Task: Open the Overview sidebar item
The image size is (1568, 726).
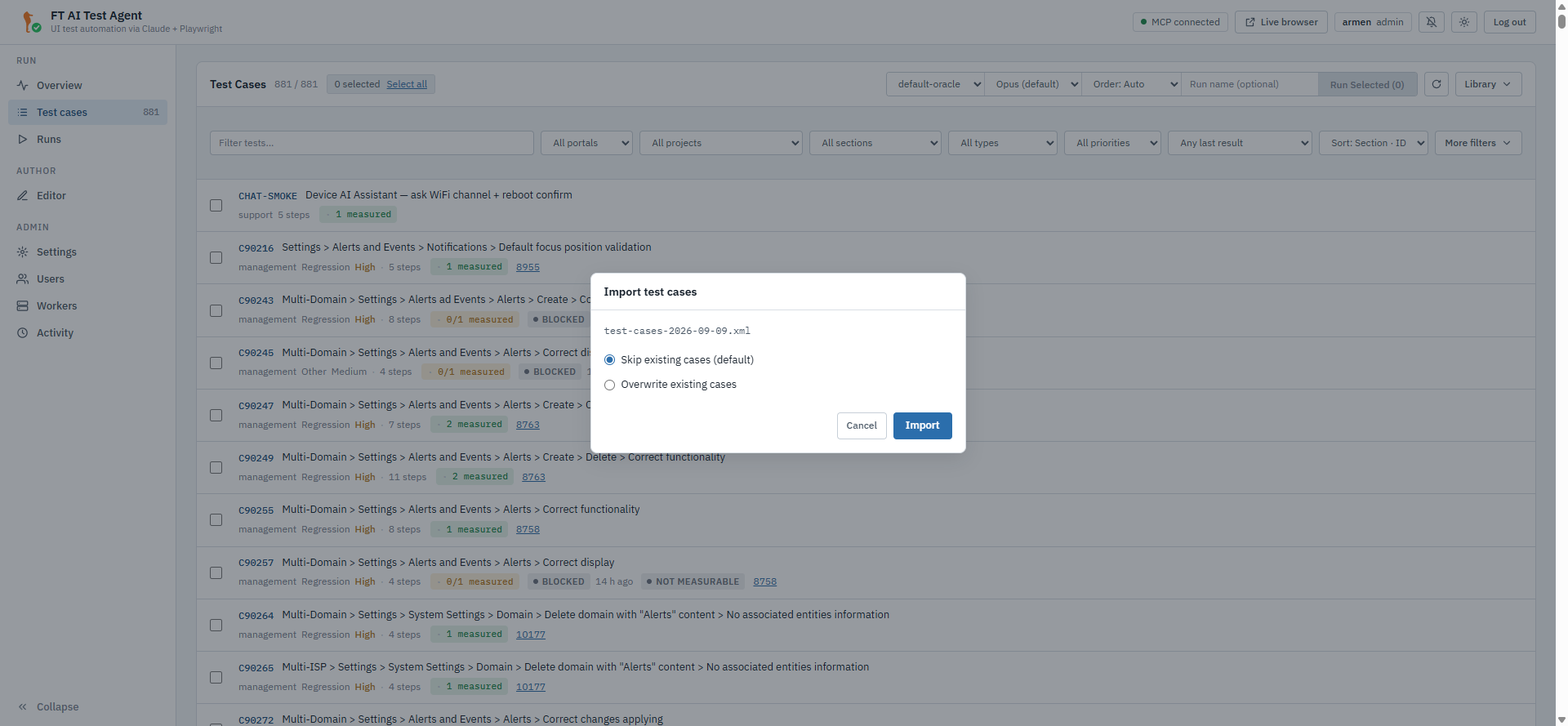Action: click(87, 85)
